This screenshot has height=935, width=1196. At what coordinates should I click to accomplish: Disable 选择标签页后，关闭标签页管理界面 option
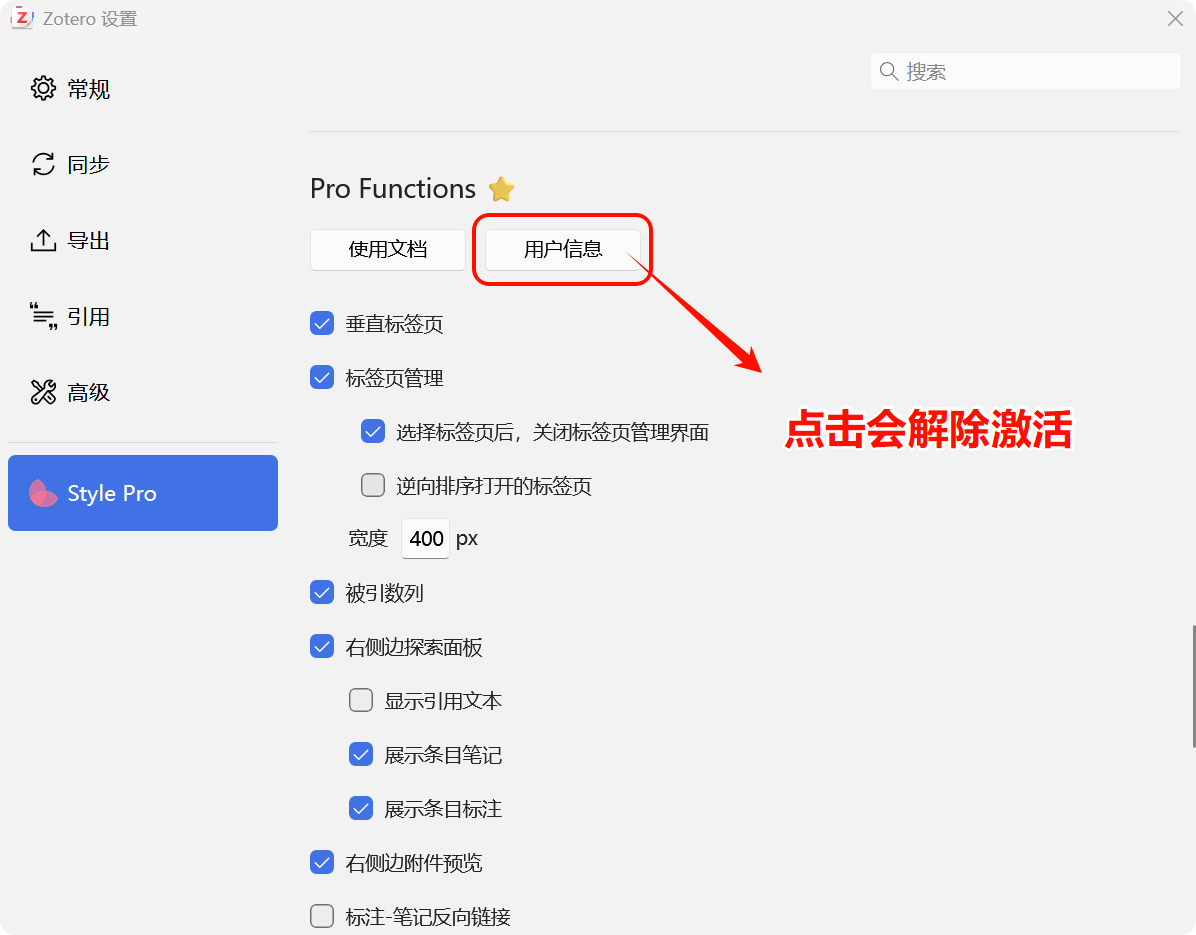point(373,432)
